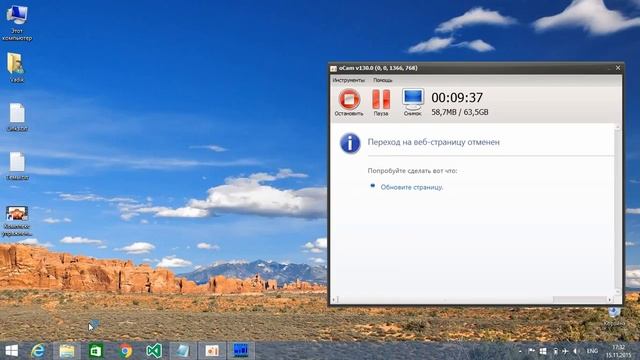Select the first blank document file on desktop

[x=17, y=117]
